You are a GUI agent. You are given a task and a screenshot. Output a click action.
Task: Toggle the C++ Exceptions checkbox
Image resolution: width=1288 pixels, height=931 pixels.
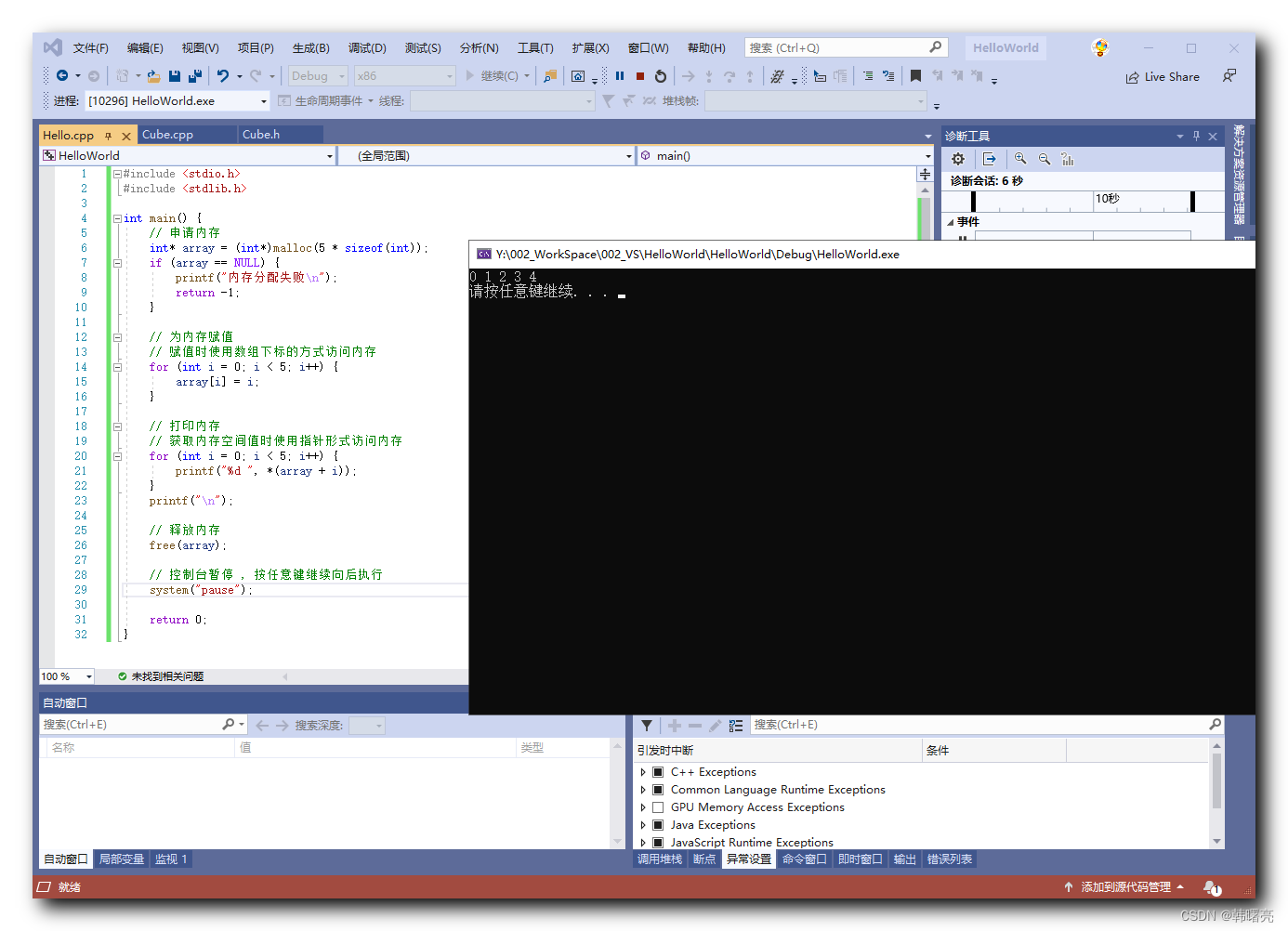[658, 772]
